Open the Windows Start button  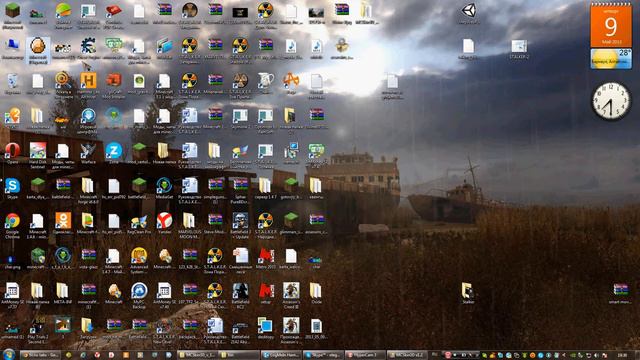pyautogui.click(x=8, y=354)
